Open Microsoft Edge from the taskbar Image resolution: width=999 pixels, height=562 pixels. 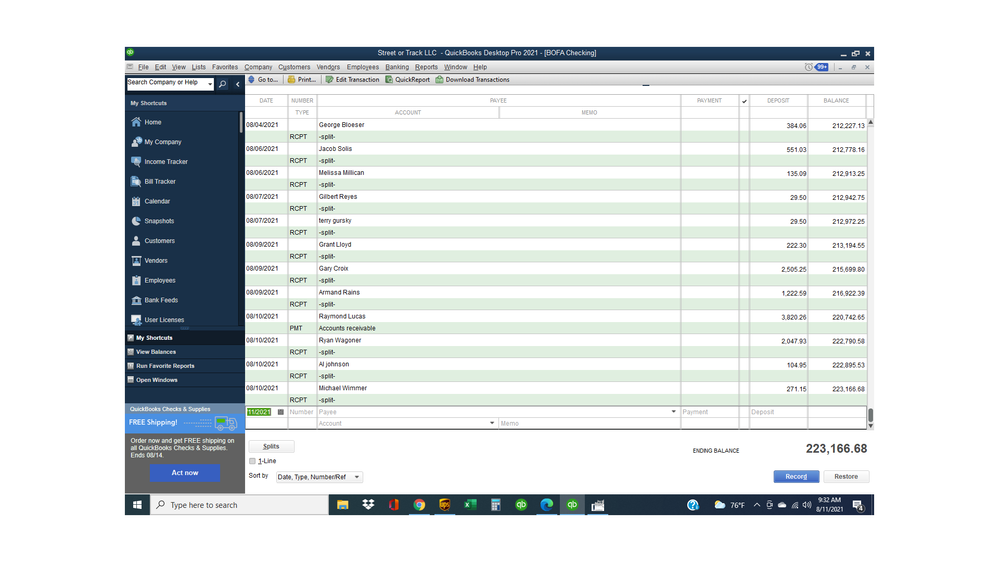tap(547, 505)
